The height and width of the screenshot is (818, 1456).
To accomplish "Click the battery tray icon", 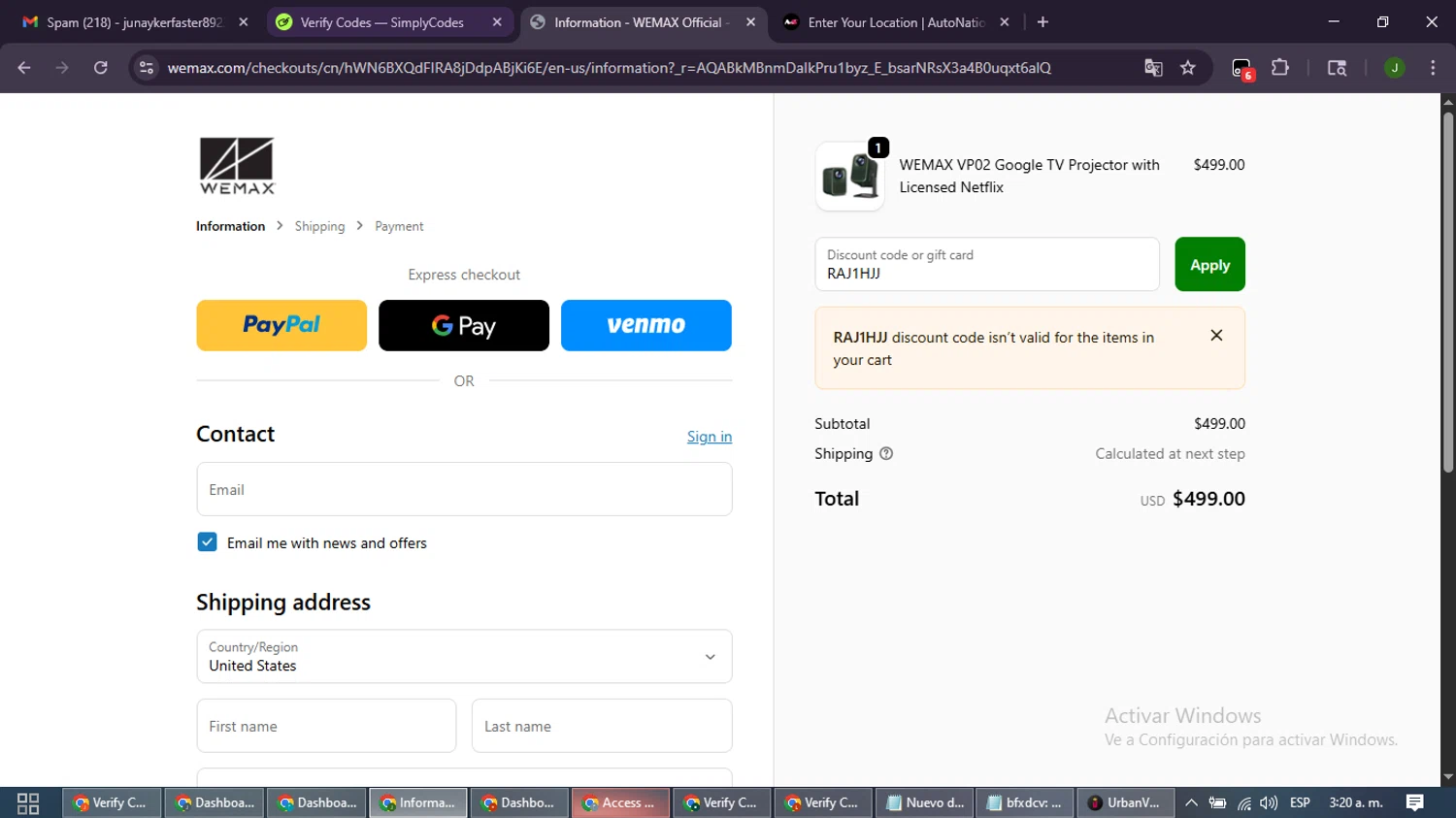I will pyautogui.click(x=1217, y=802).
